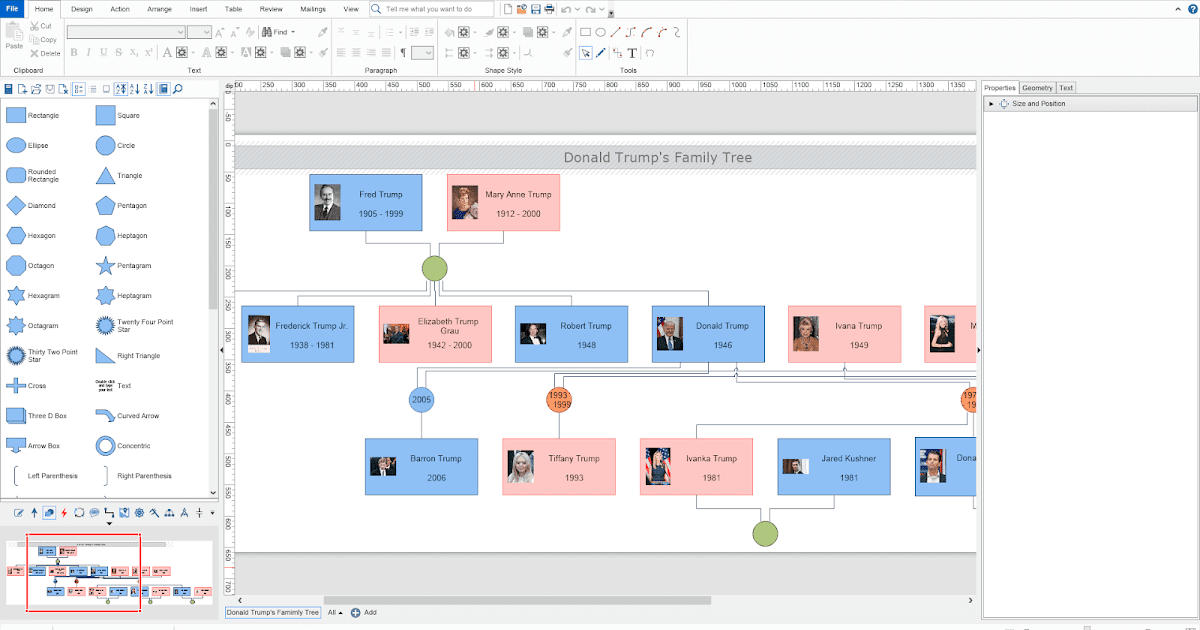Open the All sheets dropdown at the bottom
The height and width of the screenshot is (630, 1200).
(333, 612)
